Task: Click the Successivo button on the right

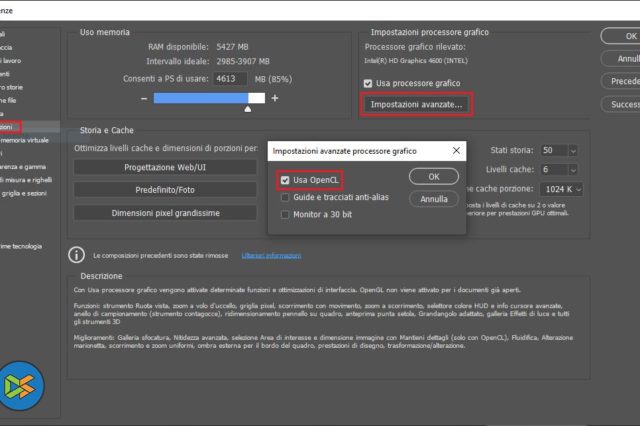Action: (620, 104)
